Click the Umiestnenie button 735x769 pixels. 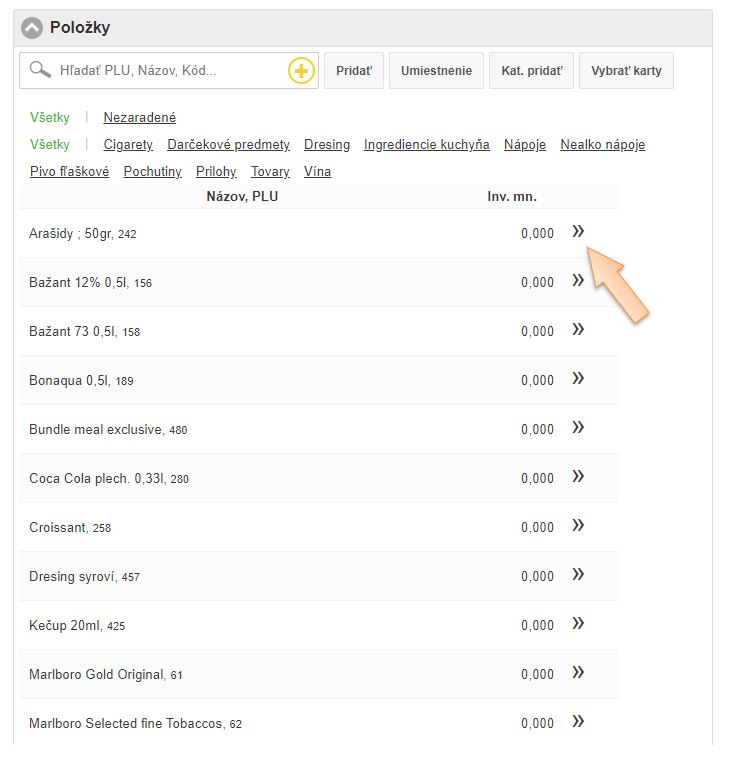coord(436,71)
